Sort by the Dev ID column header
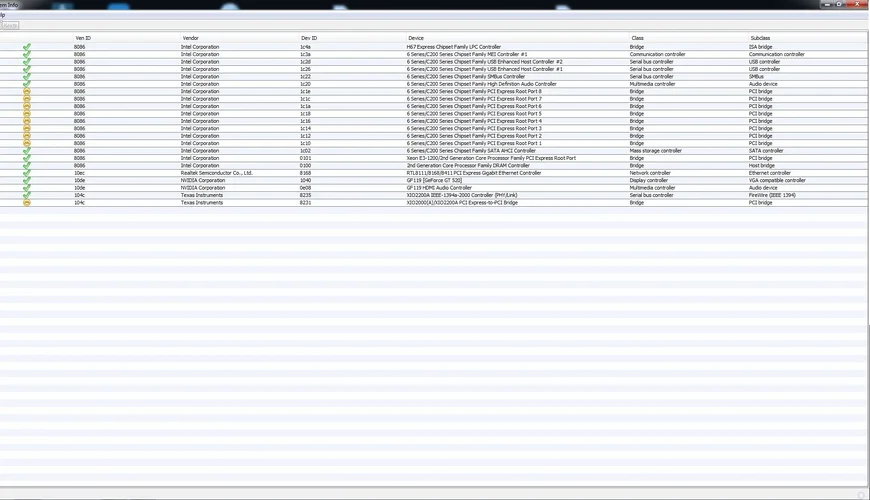The width and height of the screenshot is (870, 500). point(309,38)
